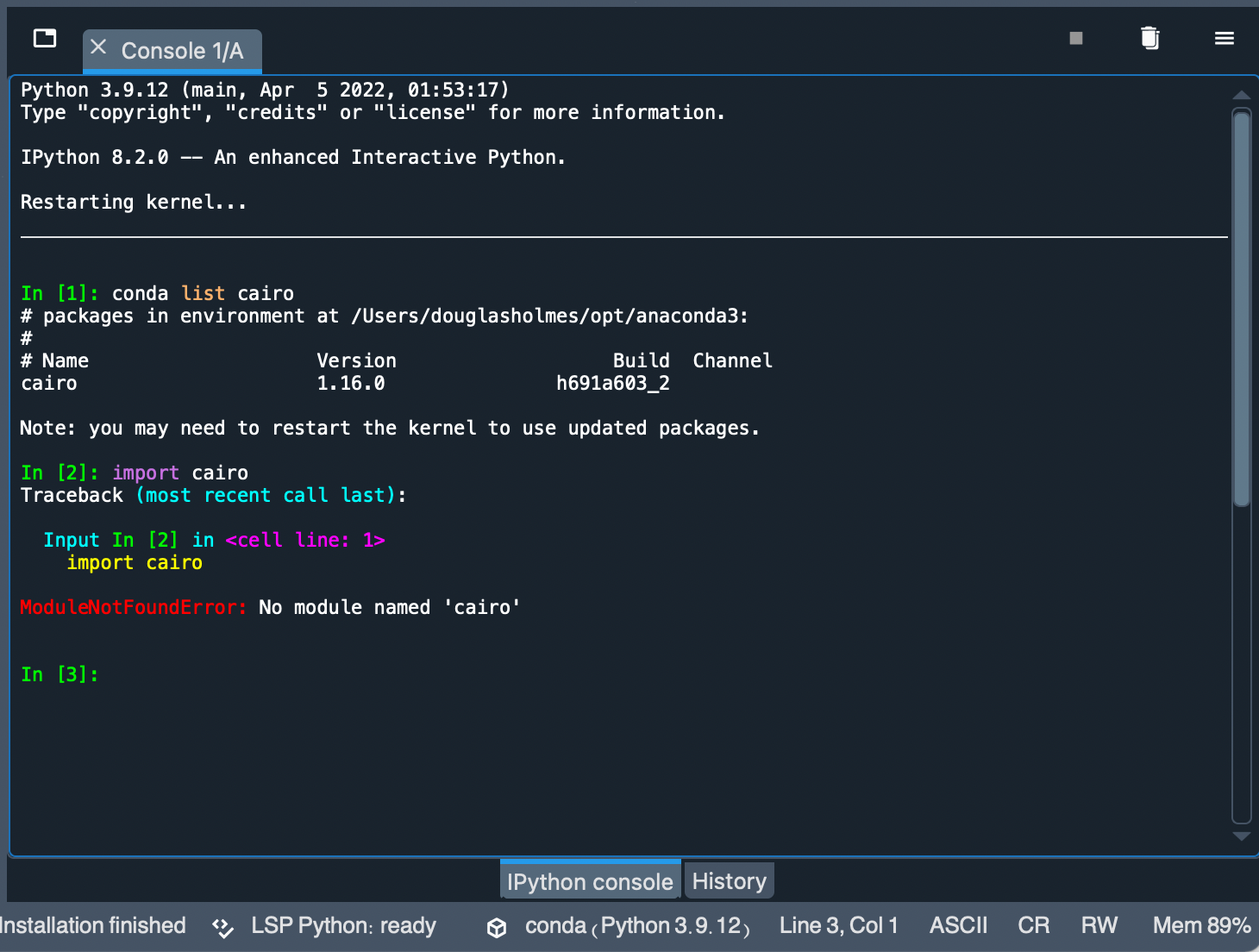Click the interrupt kernel stop button
The width and height of the screenshot is (1259, 952).
click(x=1076, y=38)
